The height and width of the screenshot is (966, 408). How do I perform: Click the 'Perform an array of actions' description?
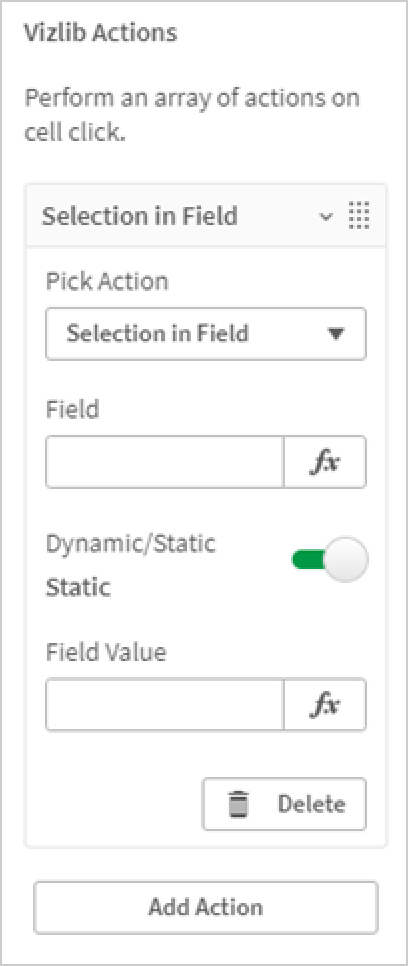coord(192,115)
